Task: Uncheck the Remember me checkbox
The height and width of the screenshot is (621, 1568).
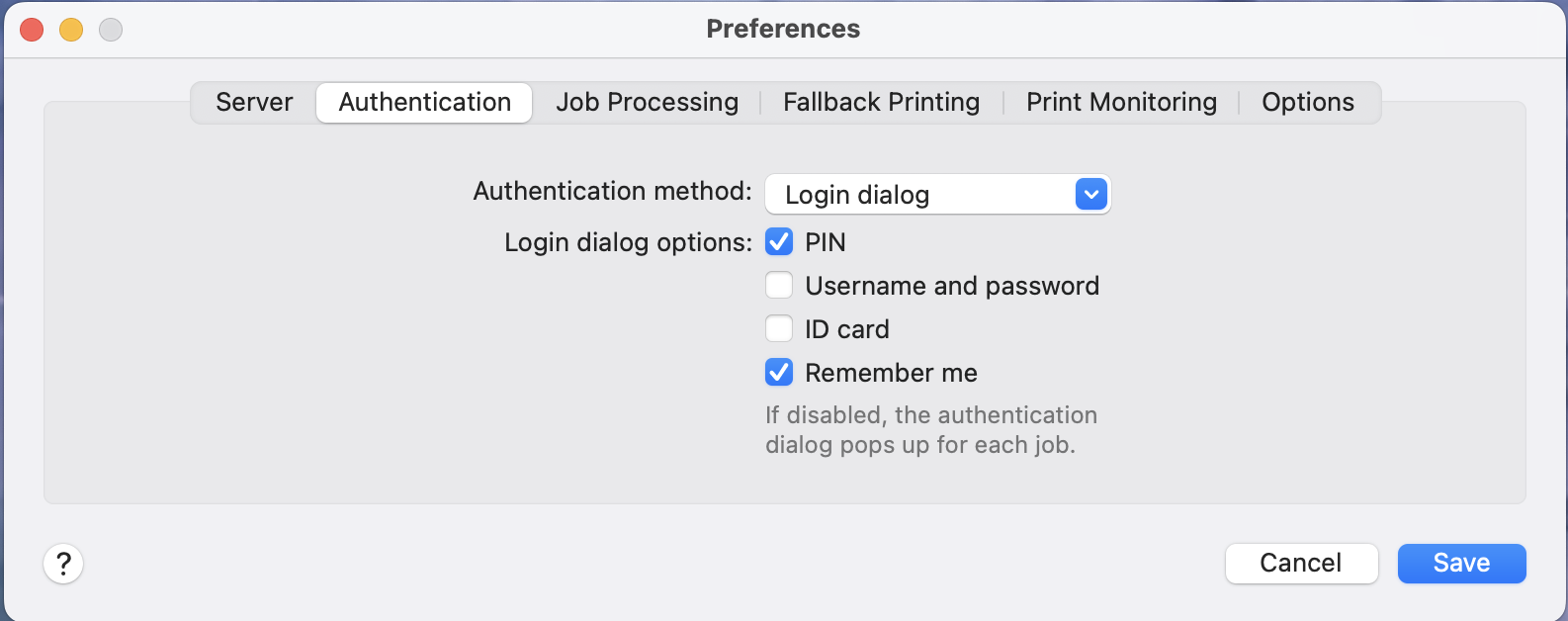Action: pos(779,373)
